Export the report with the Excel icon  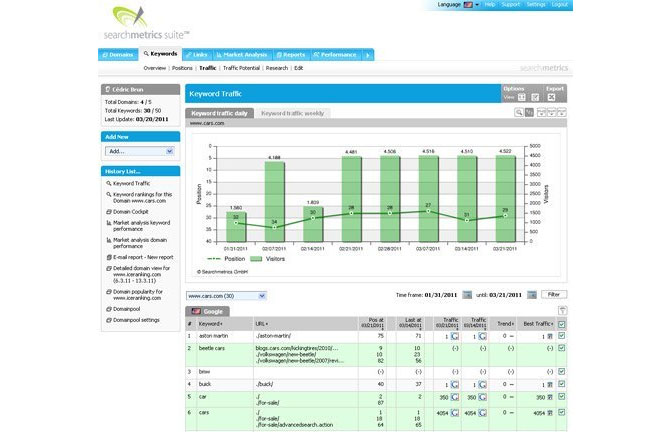(x=552, y=97)
